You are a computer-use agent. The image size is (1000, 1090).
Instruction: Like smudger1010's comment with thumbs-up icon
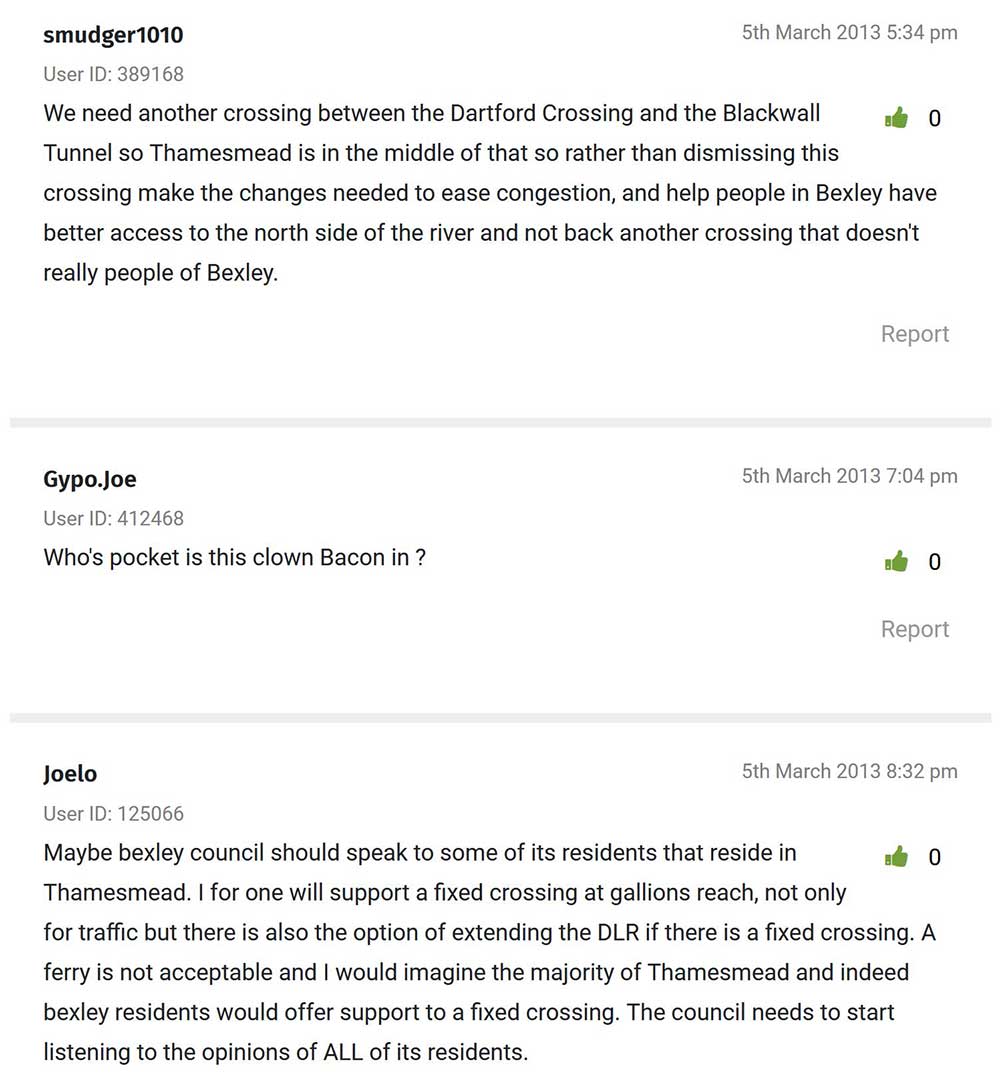point(896,119)
